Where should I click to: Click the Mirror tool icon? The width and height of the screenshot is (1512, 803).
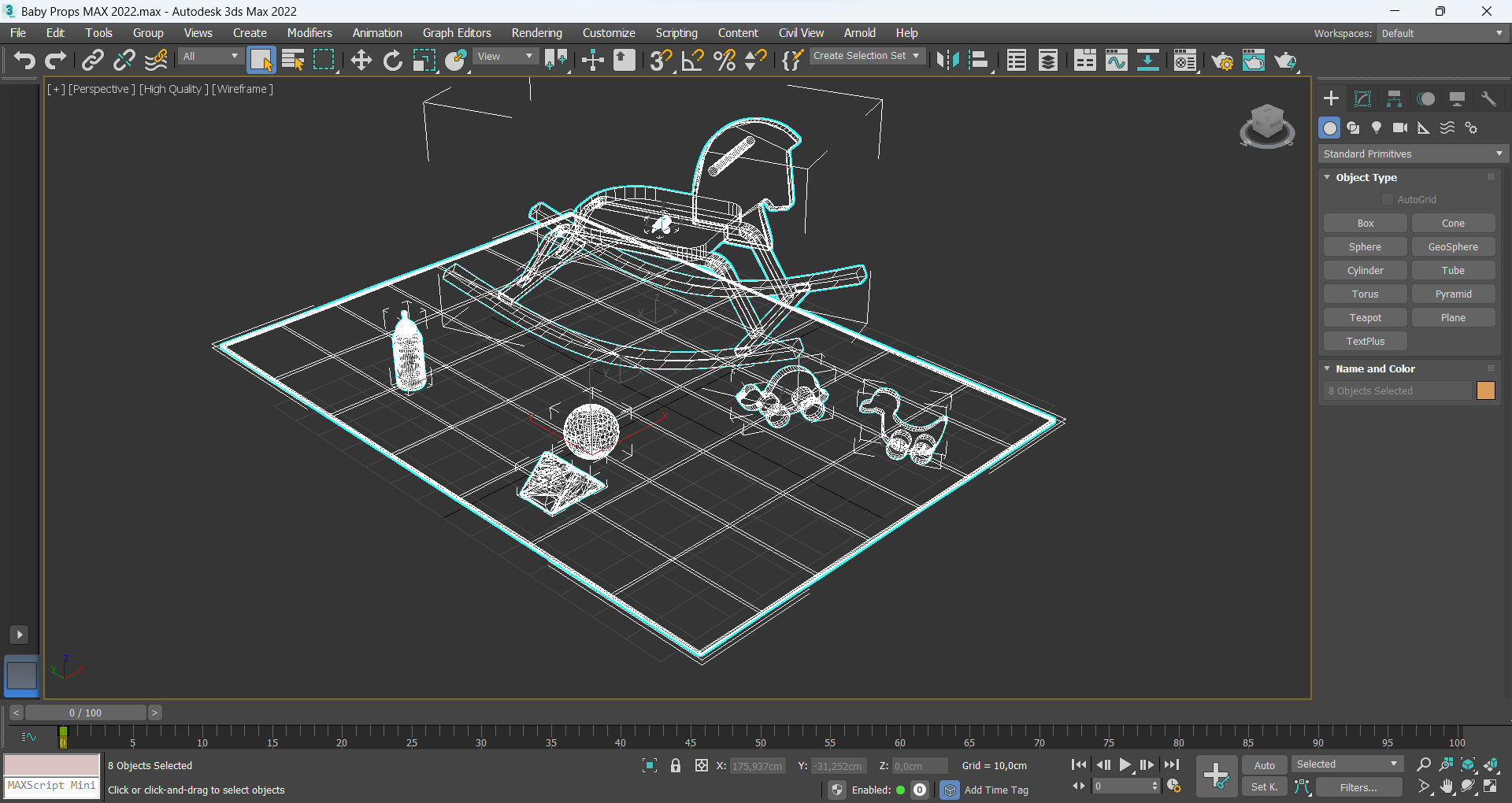(947, 60)
